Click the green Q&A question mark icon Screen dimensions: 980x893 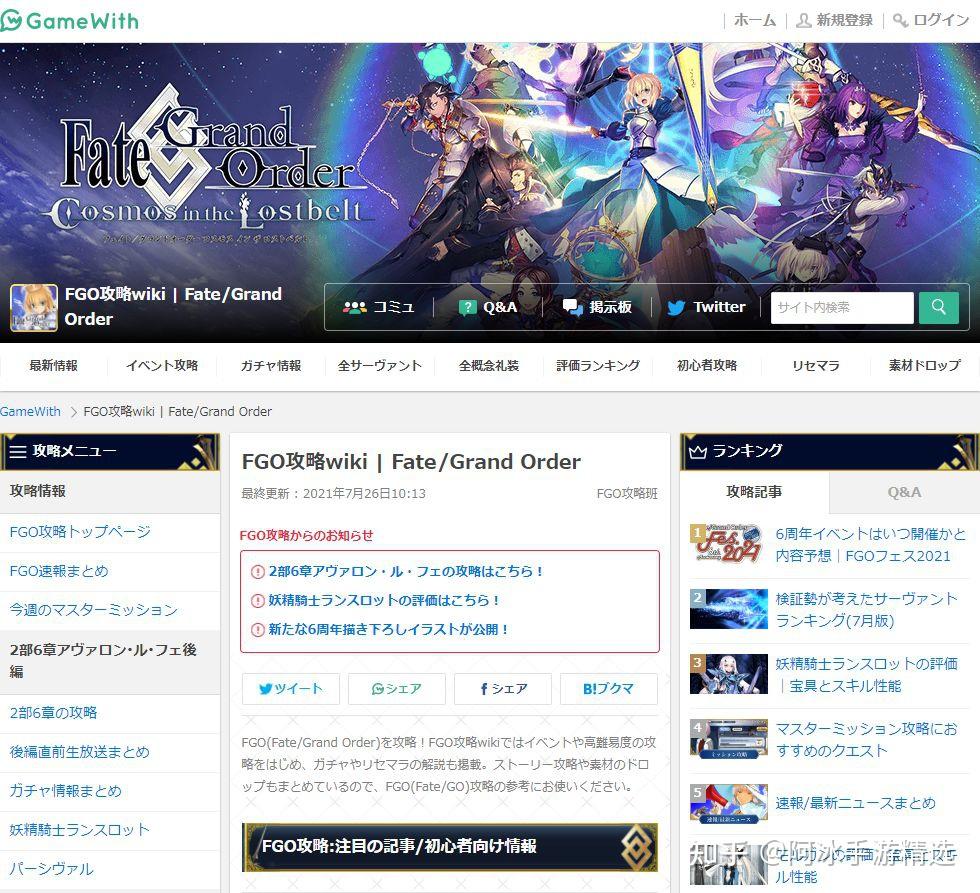466,307
